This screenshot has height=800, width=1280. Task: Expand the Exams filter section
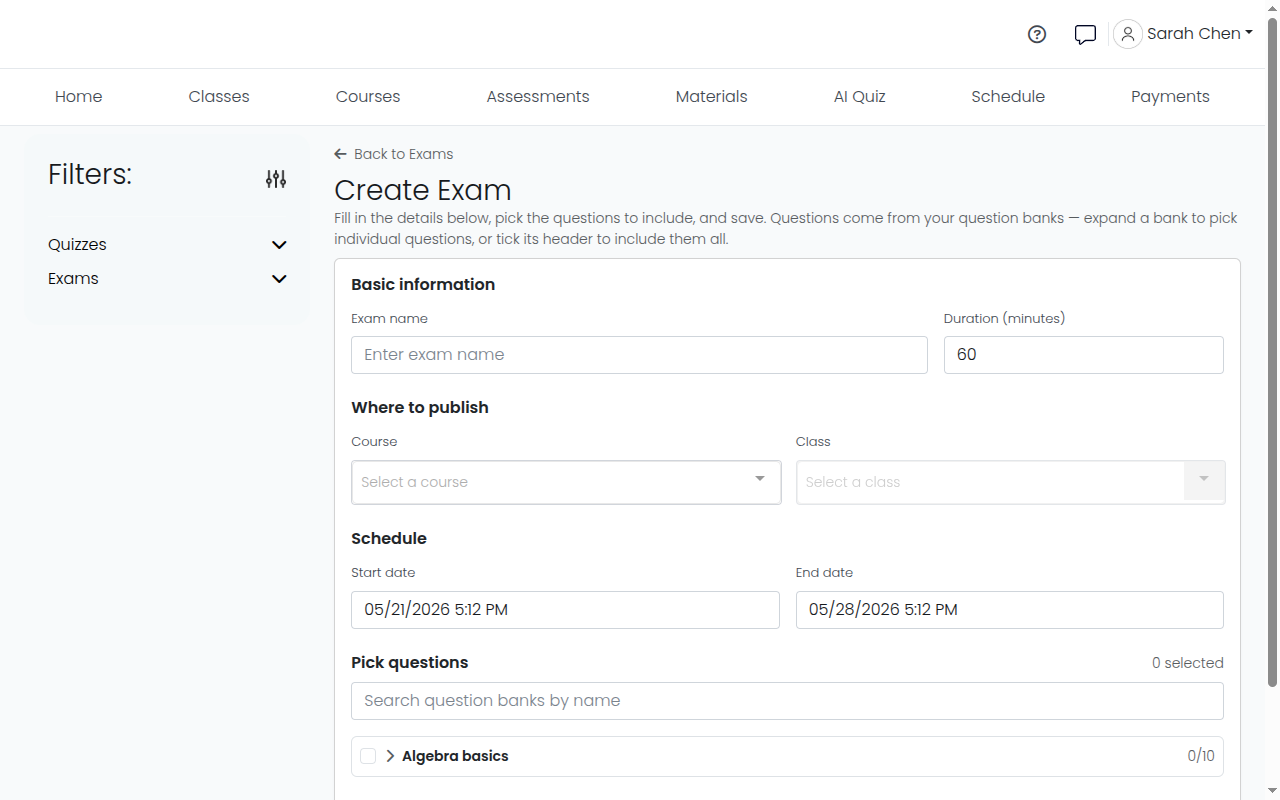tap(279, 279)
